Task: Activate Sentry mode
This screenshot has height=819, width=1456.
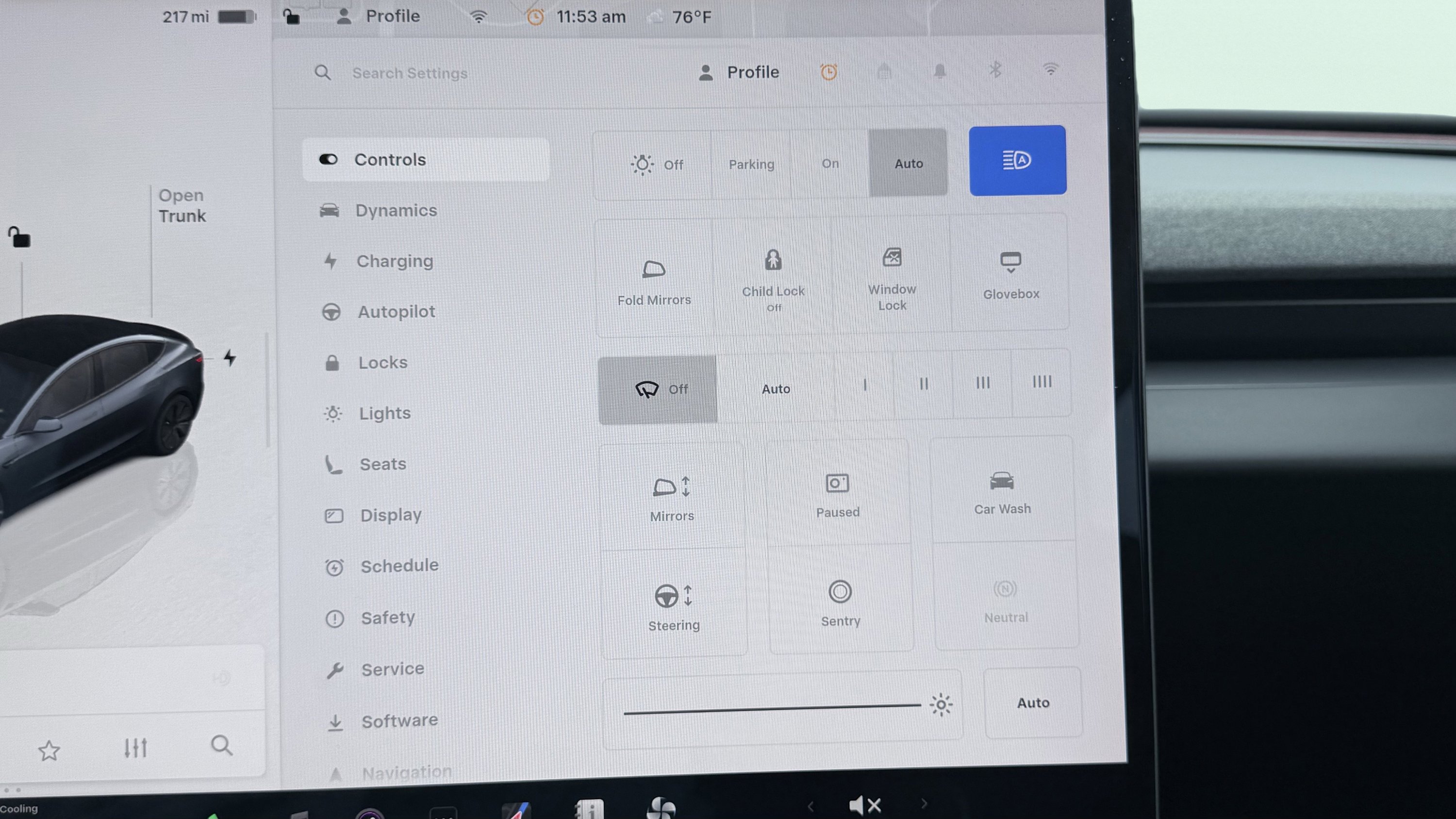Action: 840,602
